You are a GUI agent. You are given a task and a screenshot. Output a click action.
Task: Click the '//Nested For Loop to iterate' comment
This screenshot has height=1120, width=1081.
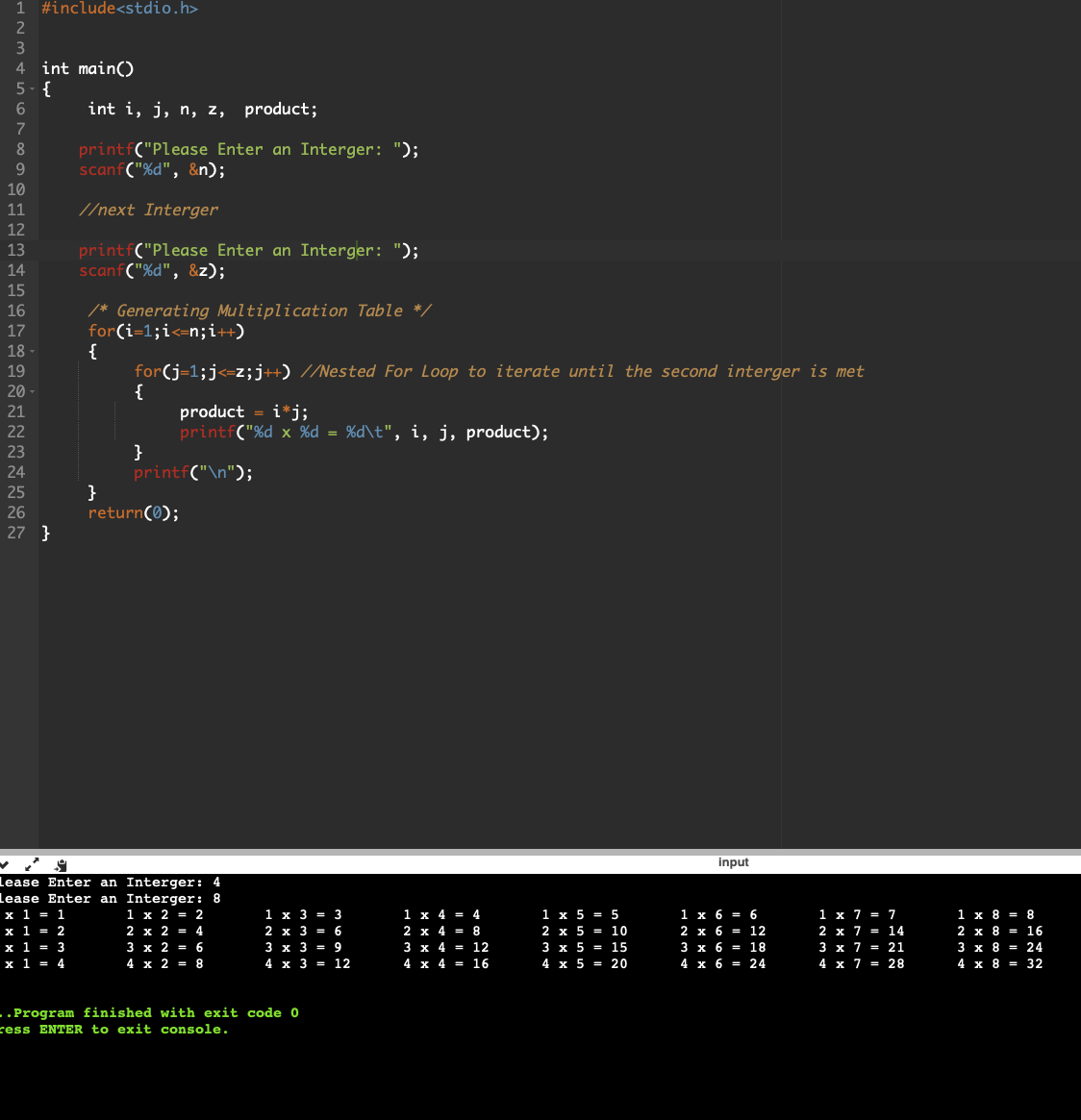point(582,371)
